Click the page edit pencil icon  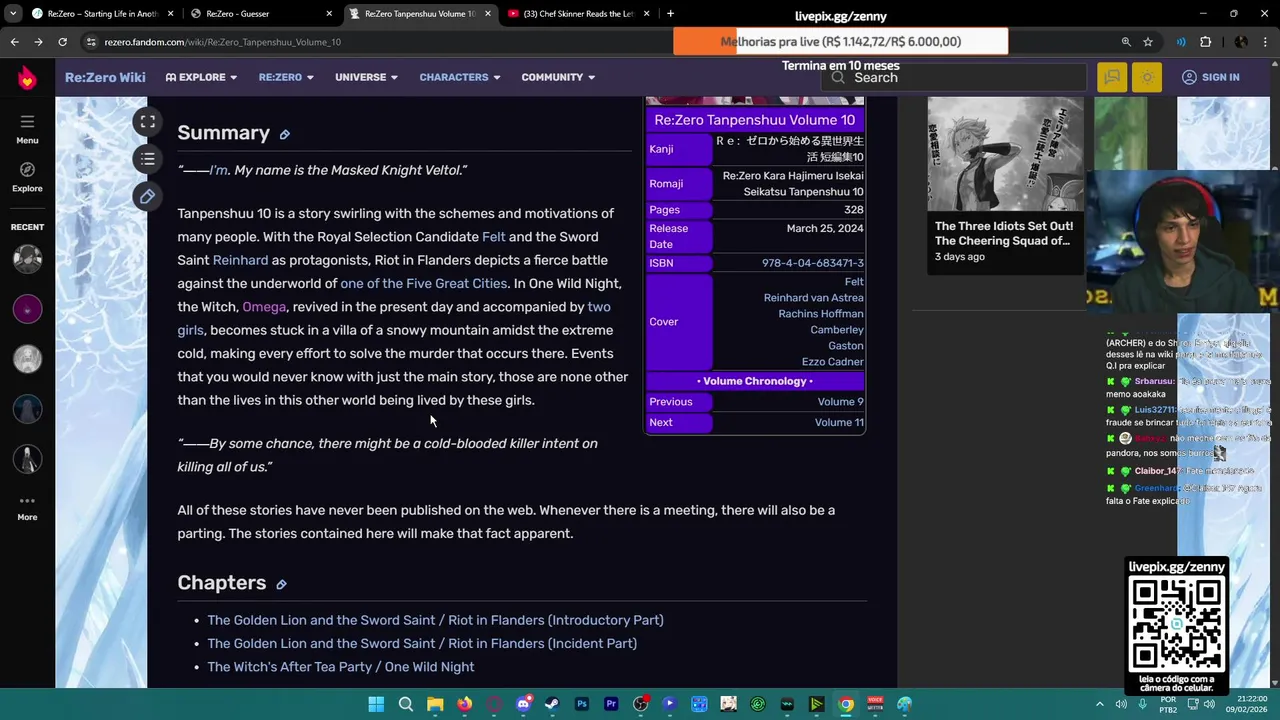(147, 196)
